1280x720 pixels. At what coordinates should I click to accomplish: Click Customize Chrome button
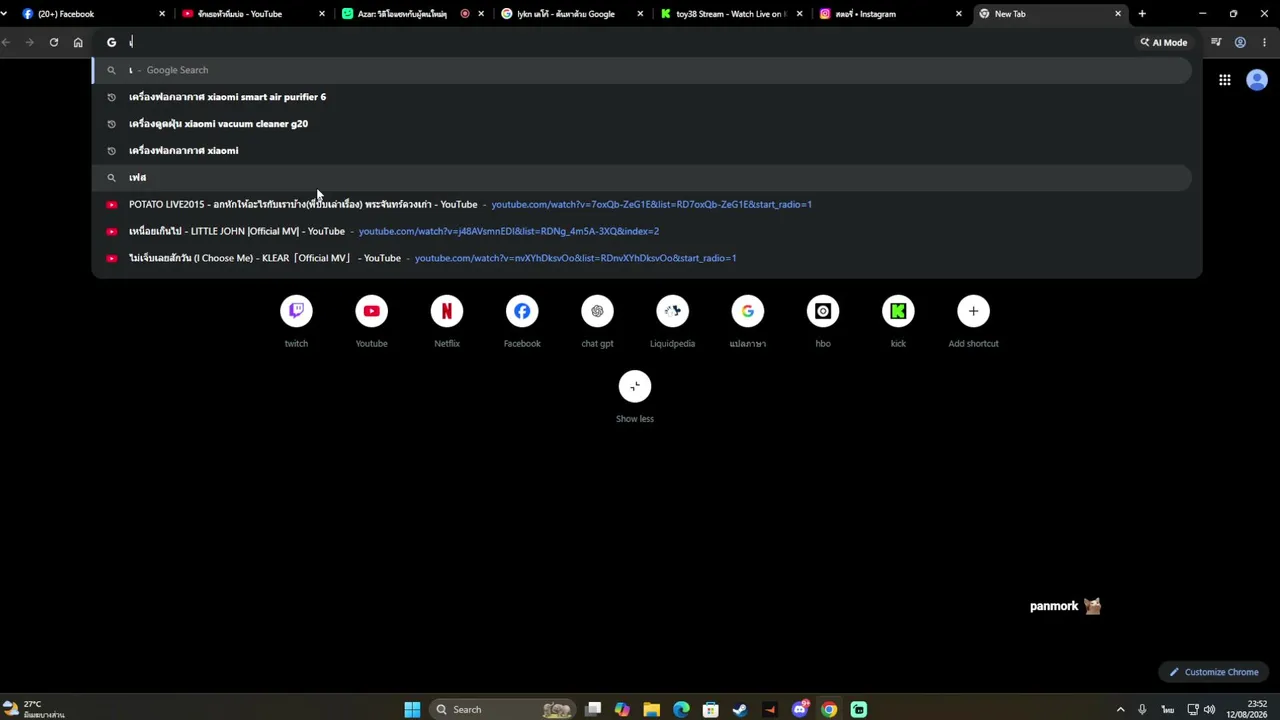point(1214,672)
